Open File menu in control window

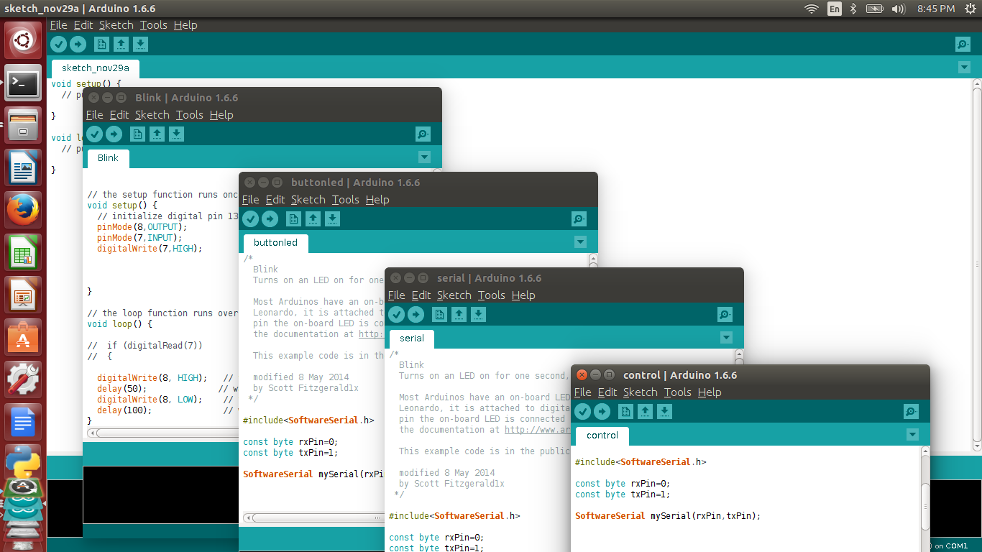(582, 392)
